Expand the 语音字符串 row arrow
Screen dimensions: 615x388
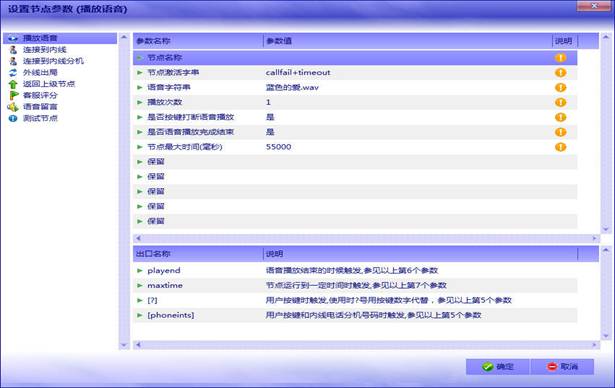140,87
